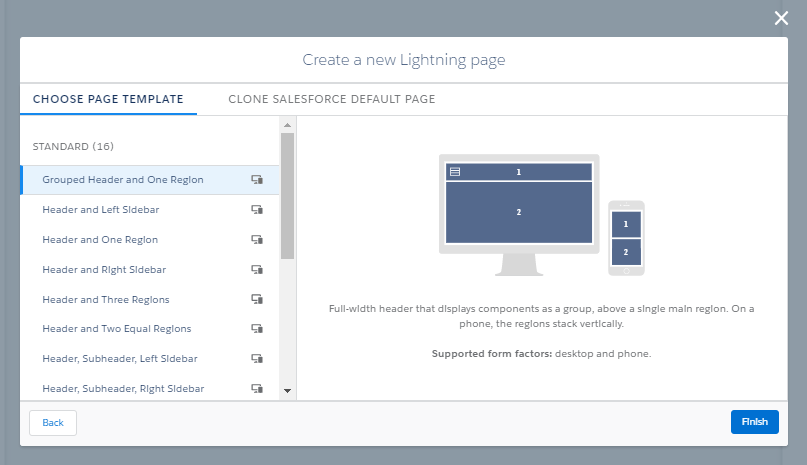807x465 pixels.
Task: Click the device icon beside Header, Subheader, Right Sidebar
Action: coord(257,388)
